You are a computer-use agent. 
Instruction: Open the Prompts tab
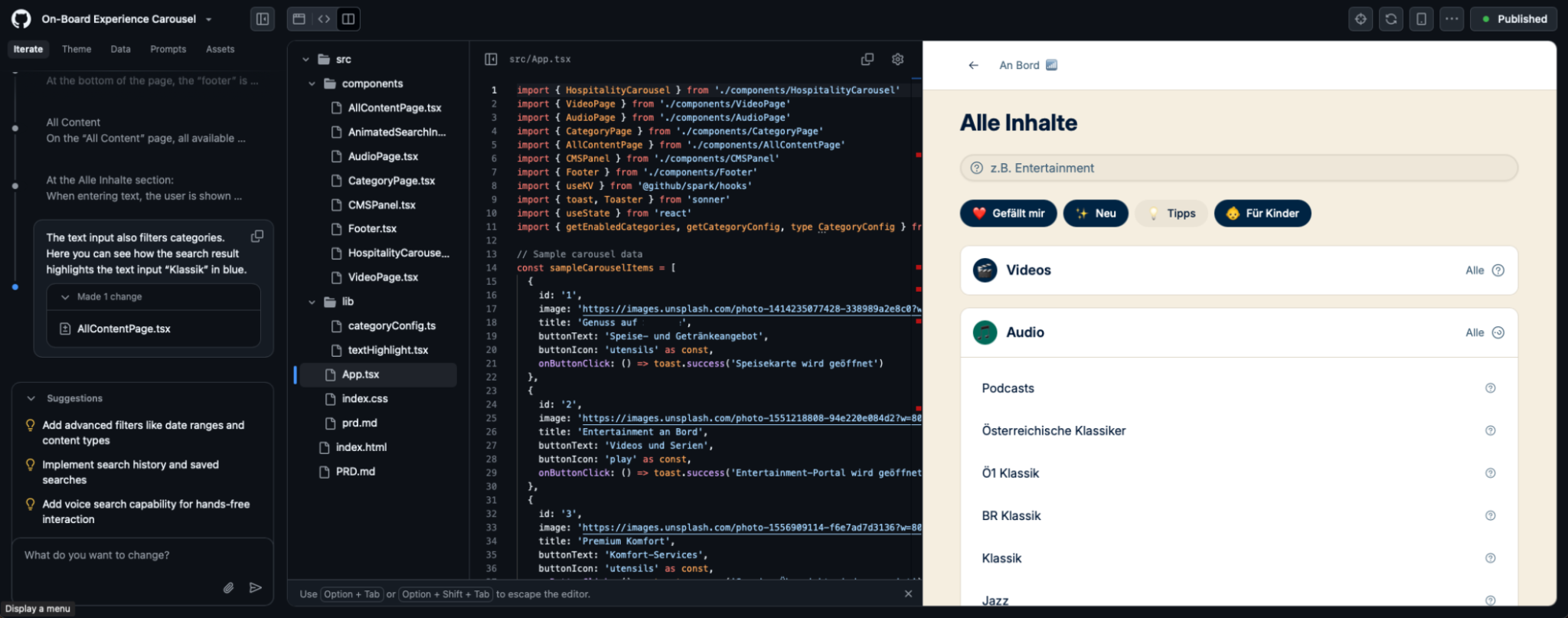tap(168, 49)
